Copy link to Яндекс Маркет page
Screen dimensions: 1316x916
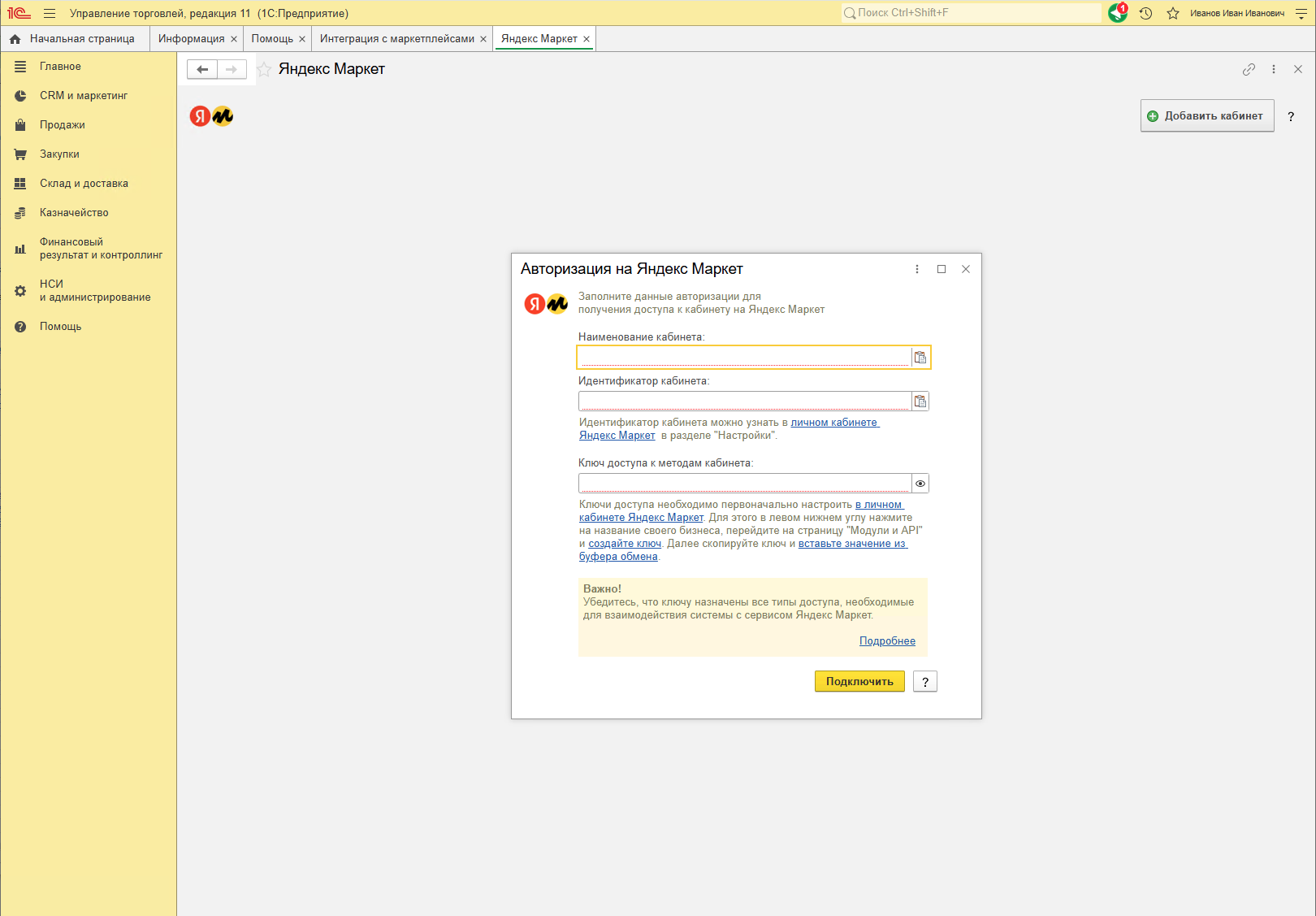1249,69
